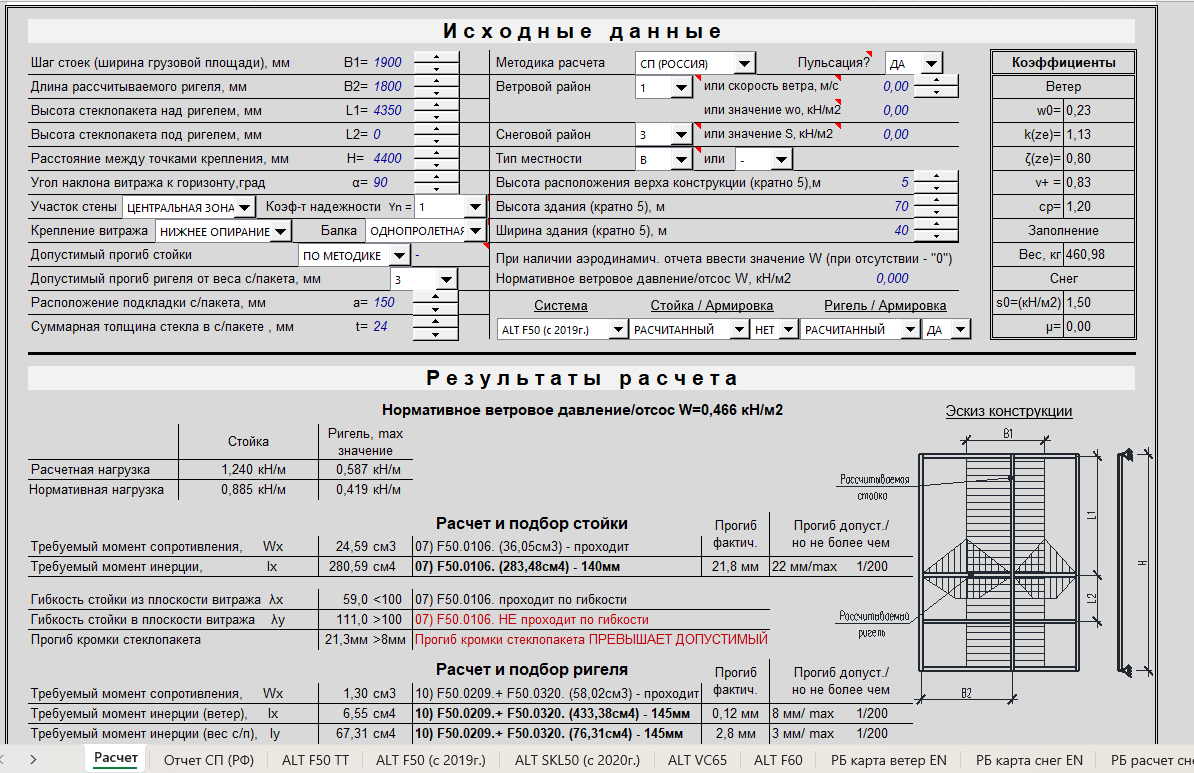Increase the glass thickness t= with the up arrow
This screenshot has width=1194, height=773.
[x=436, y=321]
